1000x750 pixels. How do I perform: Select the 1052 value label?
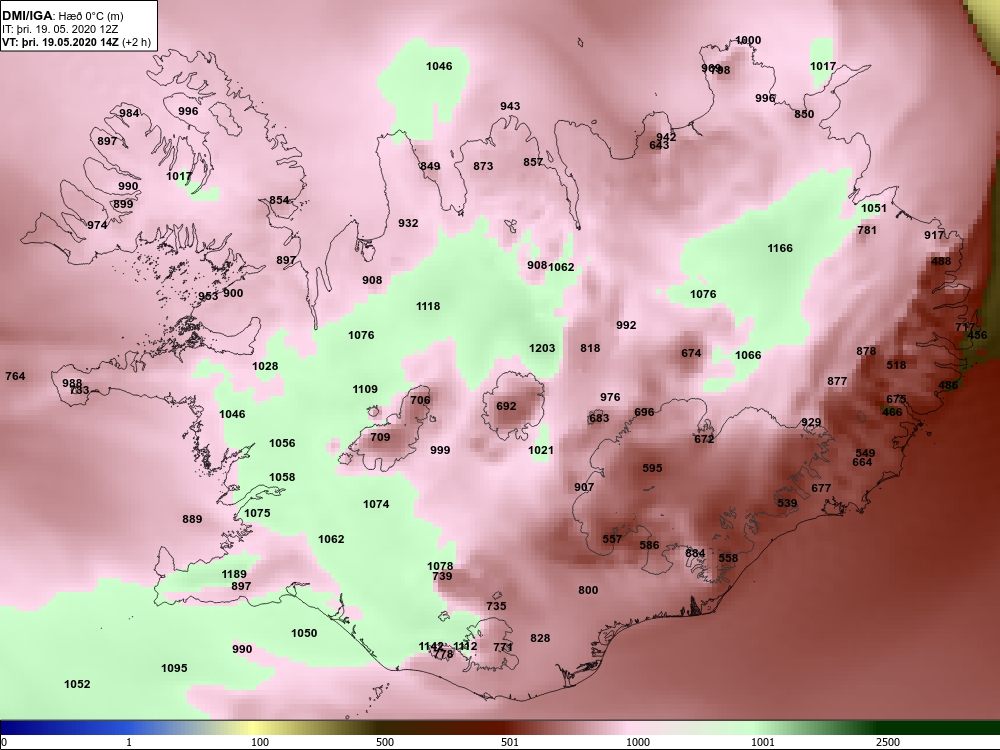tap(77, 684)
